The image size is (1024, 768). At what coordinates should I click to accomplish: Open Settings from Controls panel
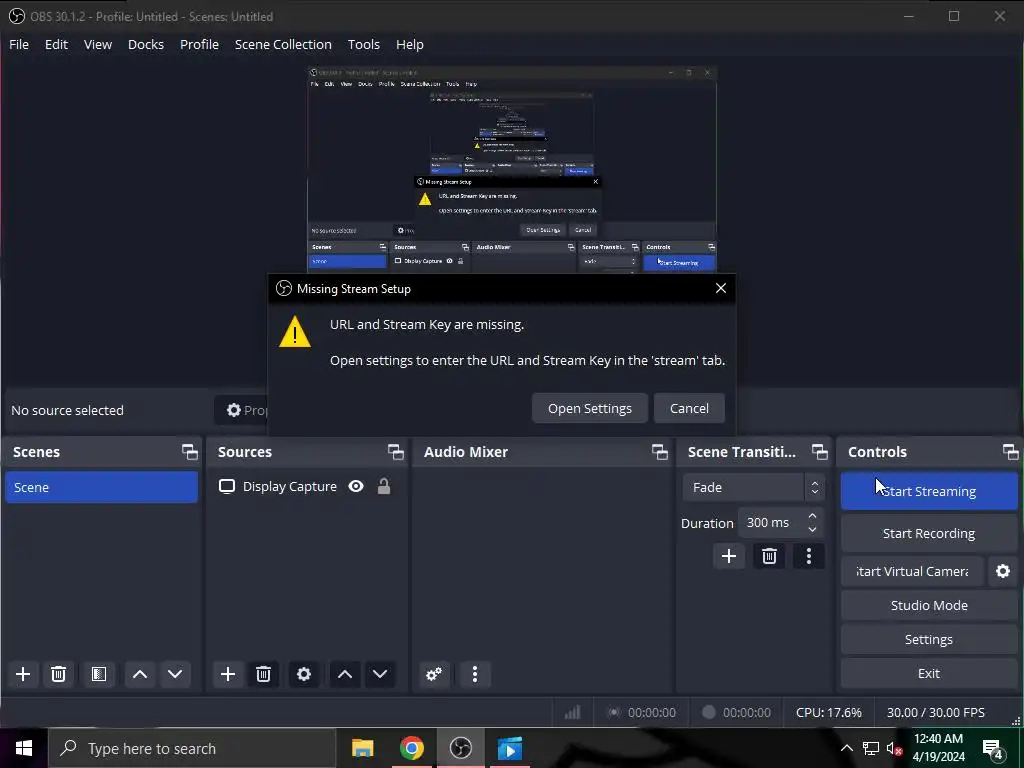click(929, 639)
